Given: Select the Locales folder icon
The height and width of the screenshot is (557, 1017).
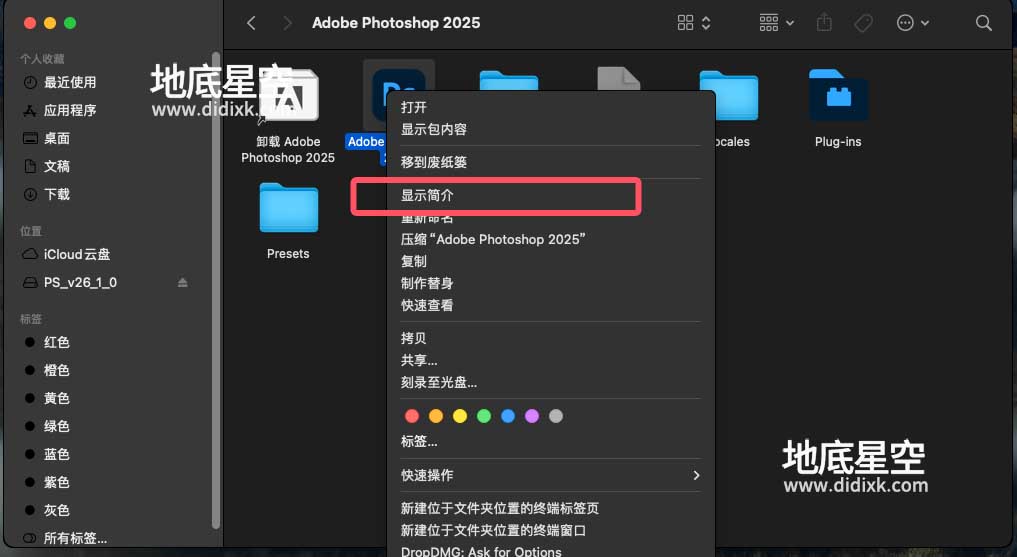Looking at the screenshot, I should (x=729, y=95).
